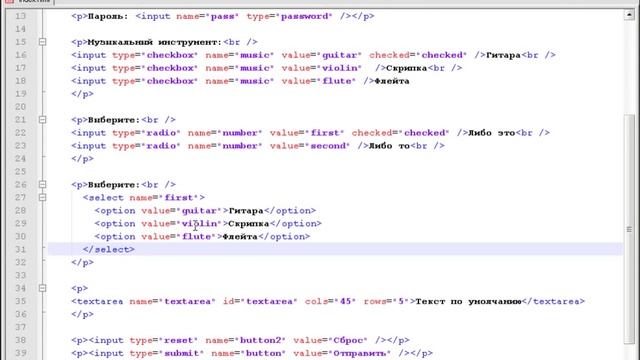Click the 'Сброс' value on line 38
The height and width of the screenshot is (360, 640).
click(x=348, y=340)
